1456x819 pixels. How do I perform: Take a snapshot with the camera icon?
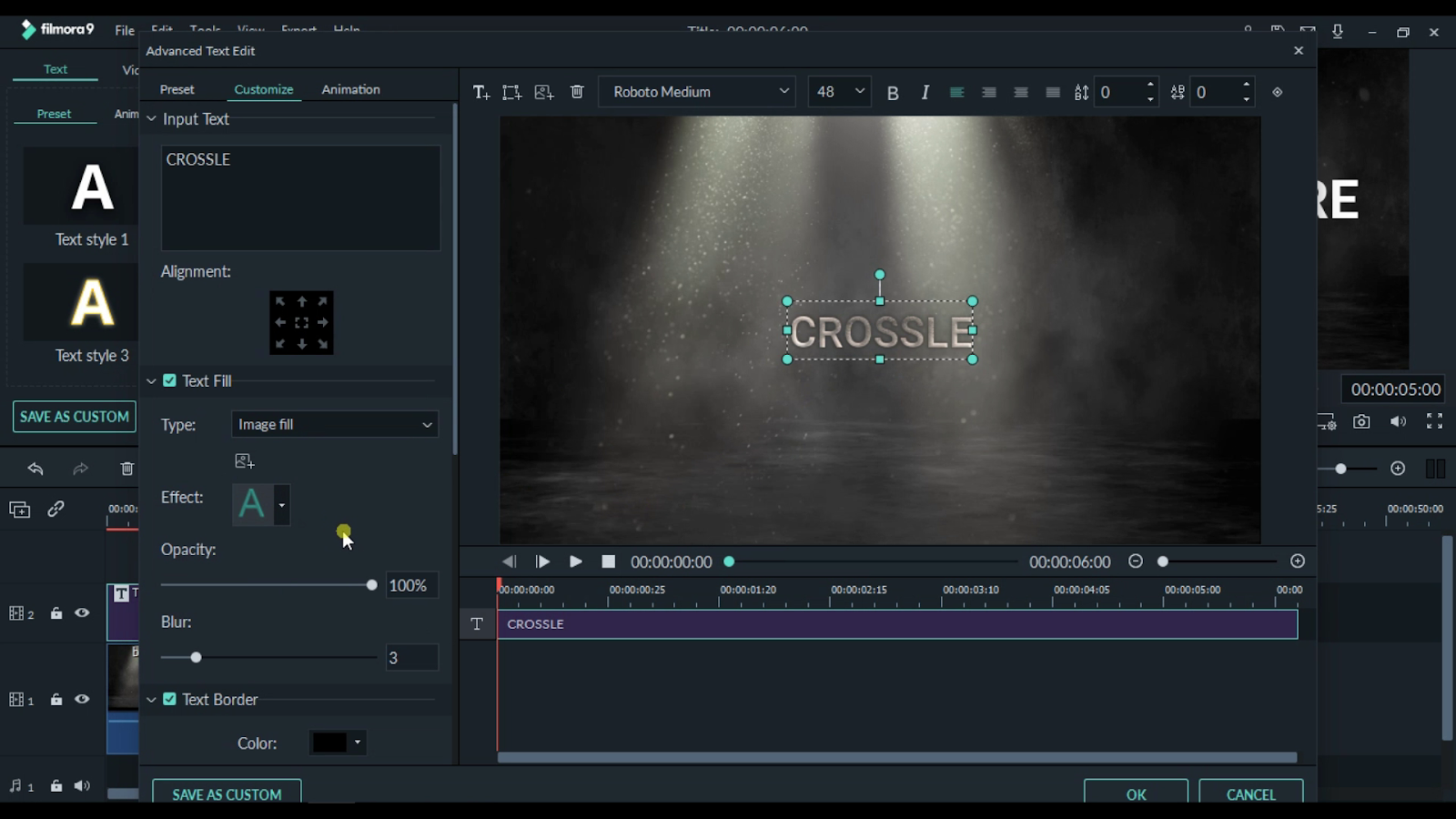1362,421
